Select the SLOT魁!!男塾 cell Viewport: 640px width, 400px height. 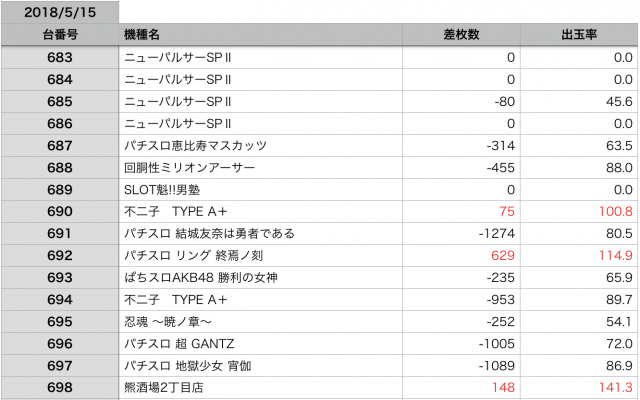[x=167, y=189]
